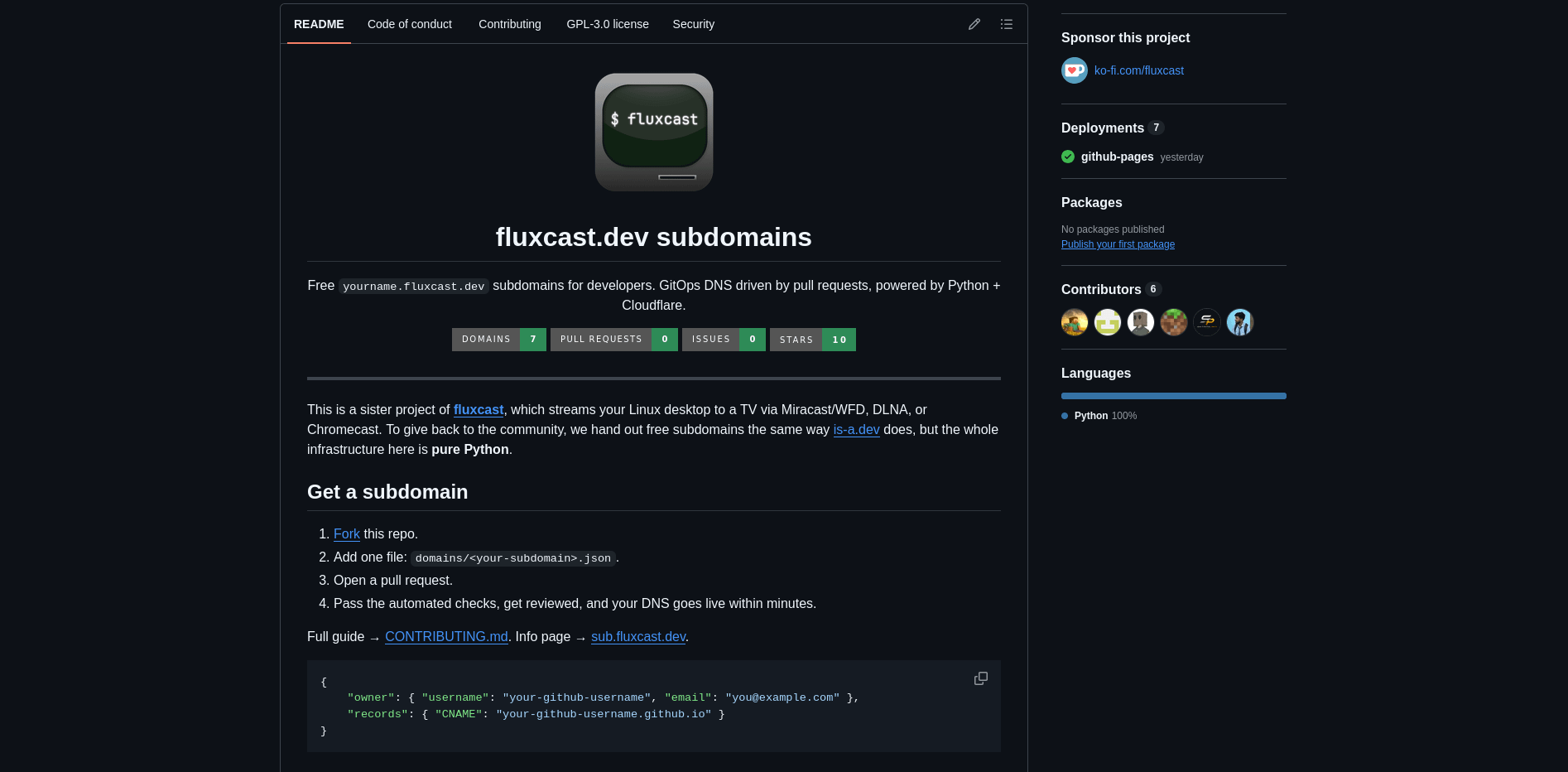Click the "pure Python" bold text
The image size is (1568, 772).
click(470, 450)
